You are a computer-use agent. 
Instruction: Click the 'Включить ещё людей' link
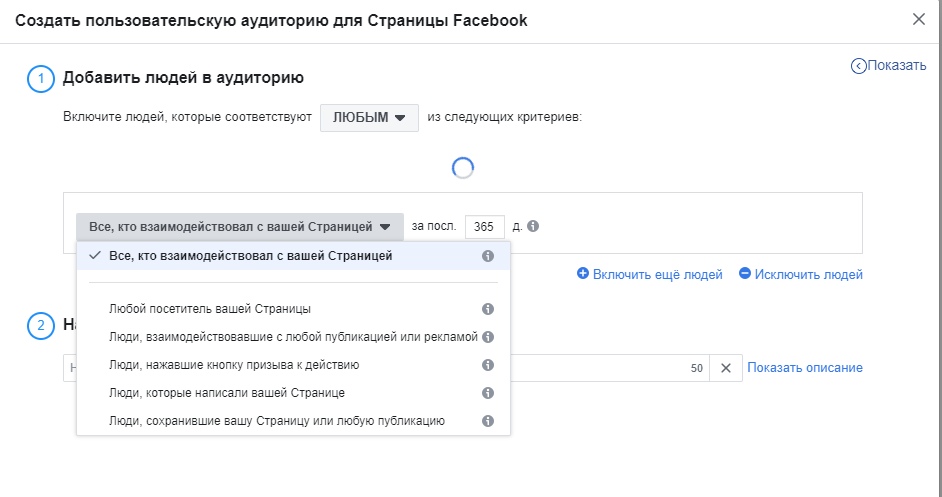point(657,275)
